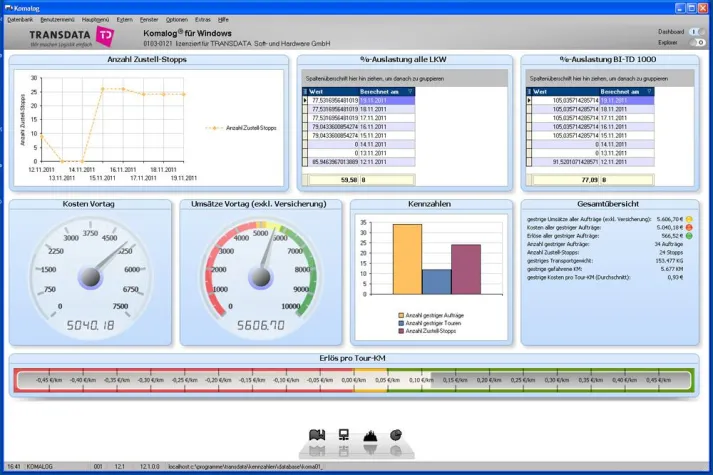
Task: Click summary footer value 77,09 in BI-TD 1000 grid
Action: pos(566,180)
